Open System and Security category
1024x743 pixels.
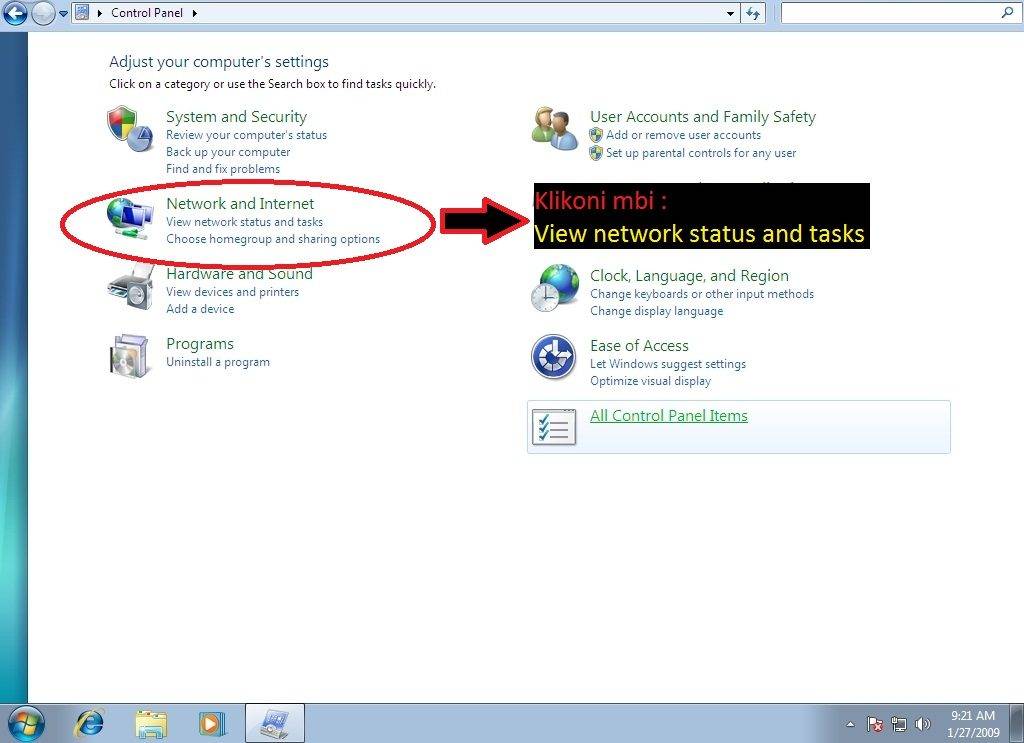point(236,116)
